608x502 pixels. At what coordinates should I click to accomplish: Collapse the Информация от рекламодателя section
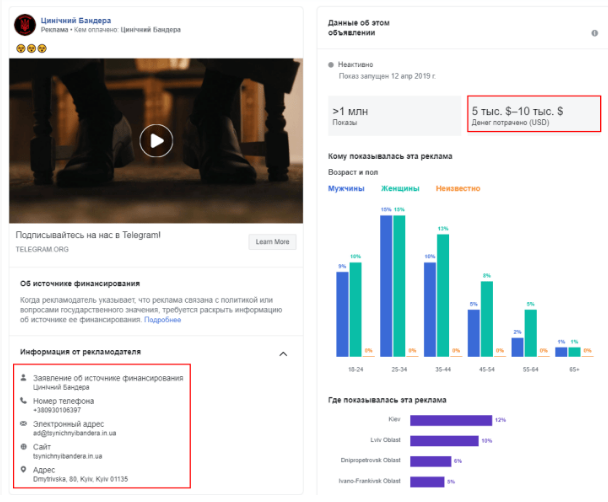tap(284, 353)
